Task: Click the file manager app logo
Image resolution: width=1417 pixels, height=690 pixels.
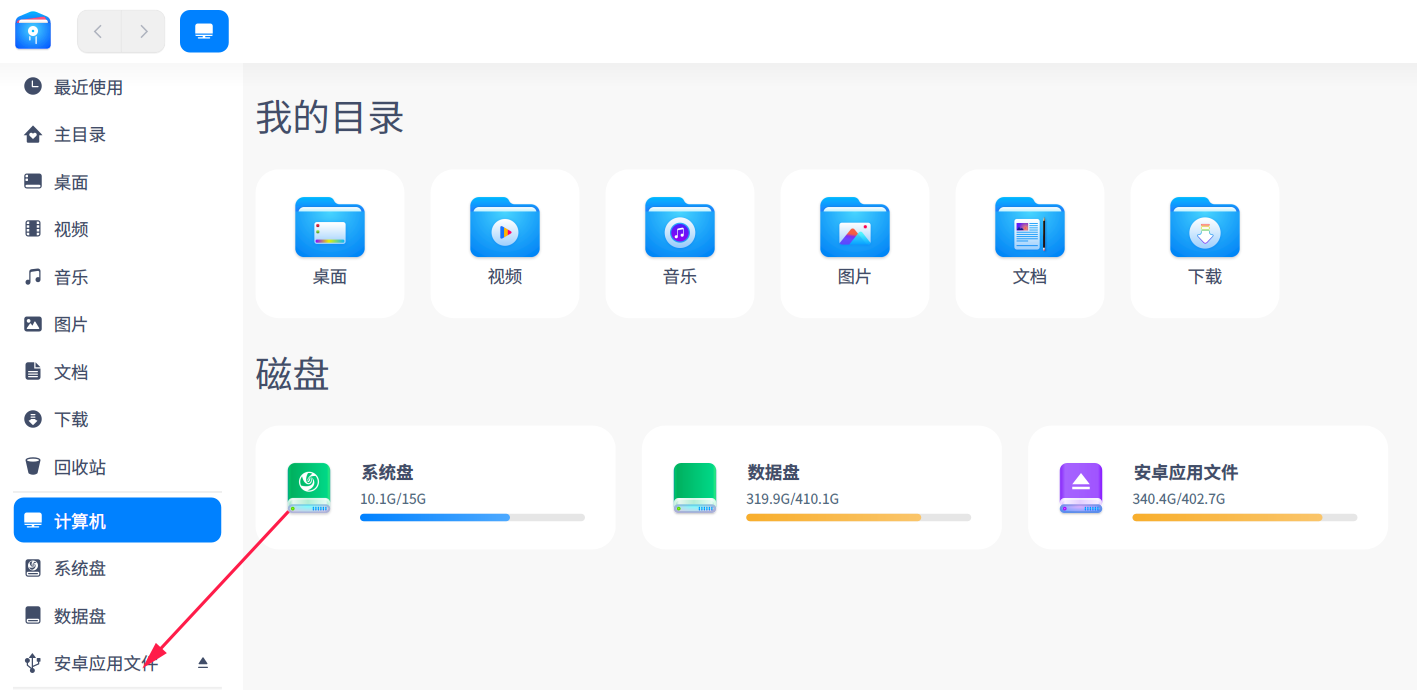Action: tap(33, 31)
